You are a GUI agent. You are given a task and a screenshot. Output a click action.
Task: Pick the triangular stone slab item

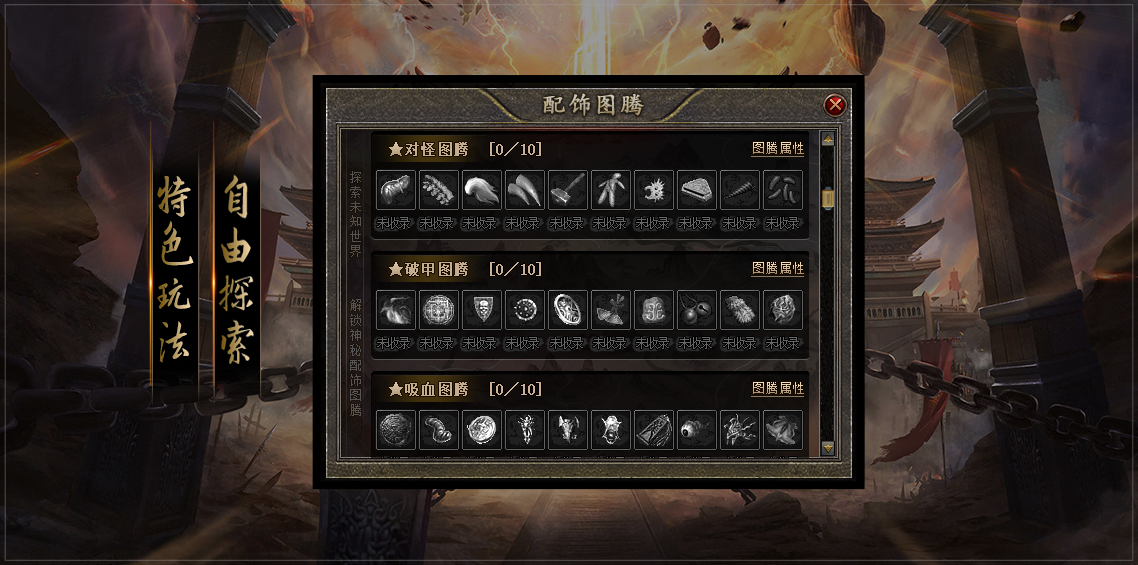coord(697,190)
